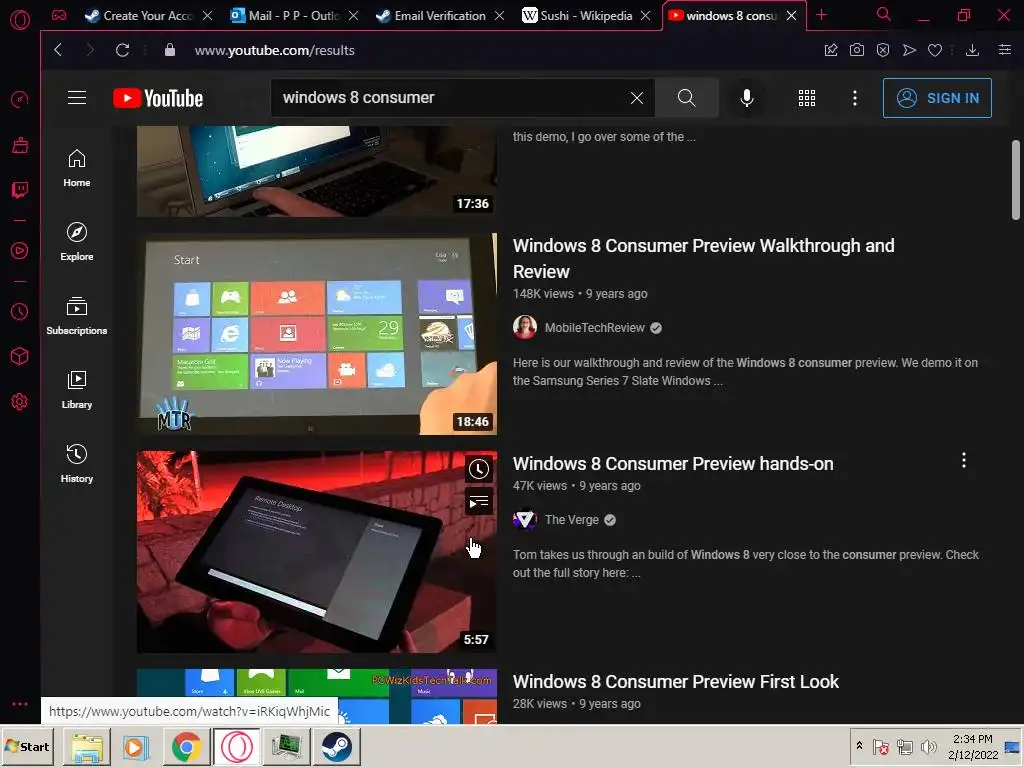Open Opera sidebar settings gear
Image resolution: width=1024 pixels, height=768 pixels.
pyautogui.click(x=20, y=402)
